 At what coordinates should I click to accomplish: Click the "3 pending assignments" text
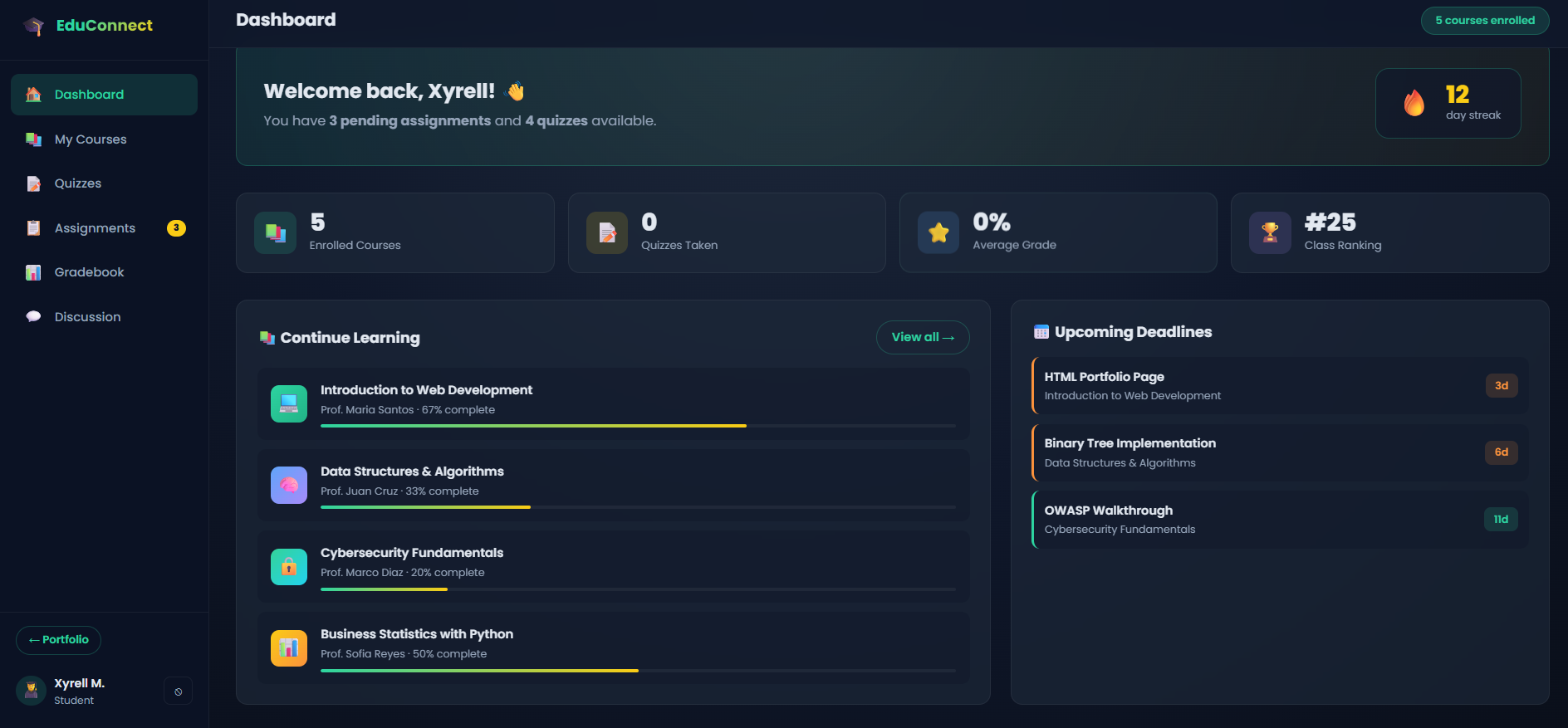pos(410,121)
